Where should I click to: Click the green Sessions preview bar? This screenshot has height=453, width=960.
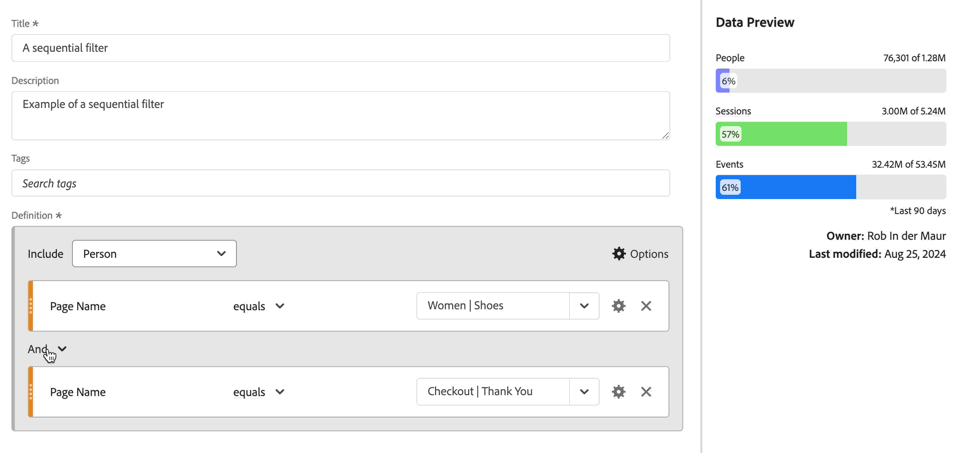pyautogui.click(x=782, y=134)
